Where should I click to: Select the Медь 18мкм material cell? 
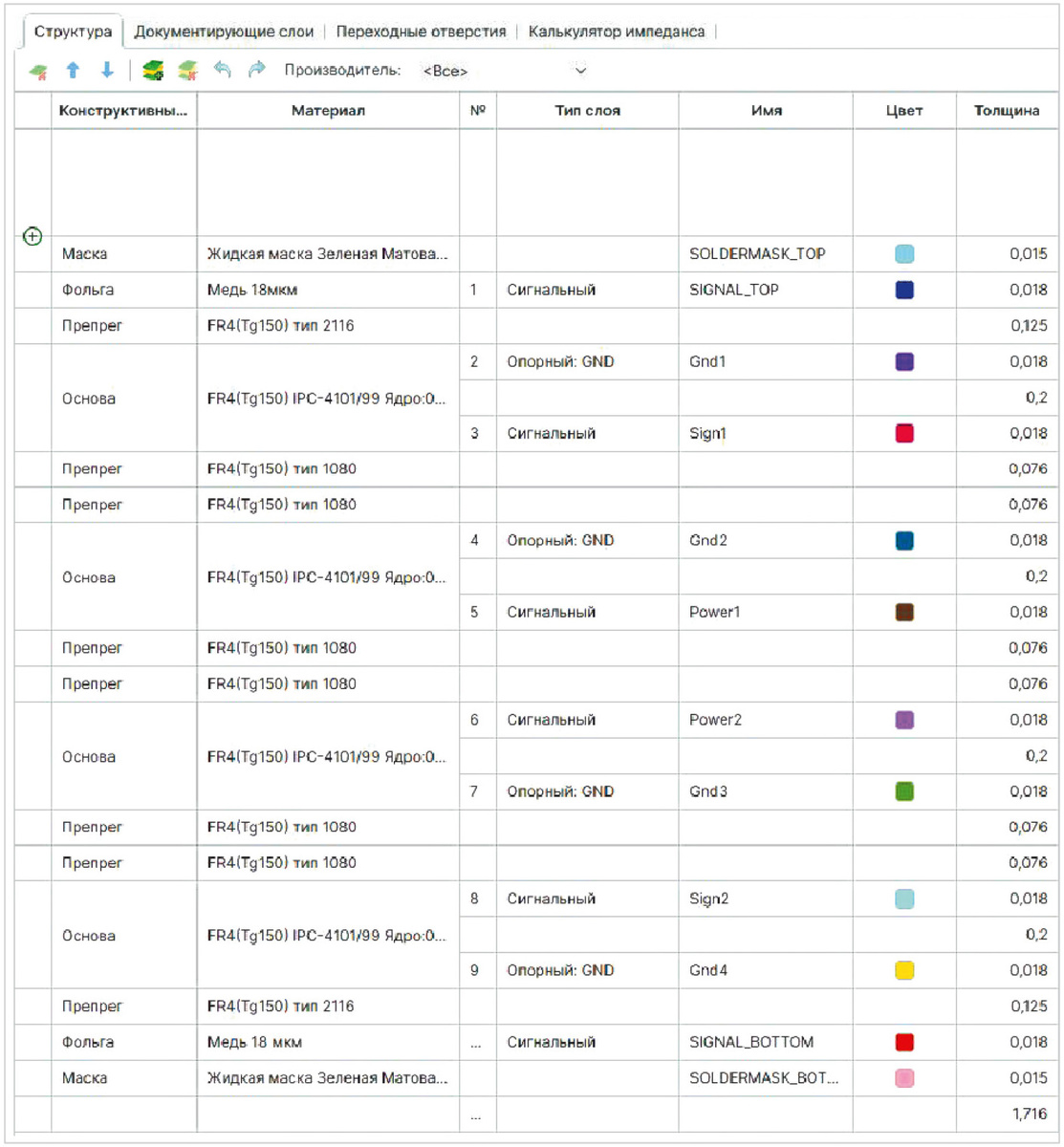click(328, 290)
